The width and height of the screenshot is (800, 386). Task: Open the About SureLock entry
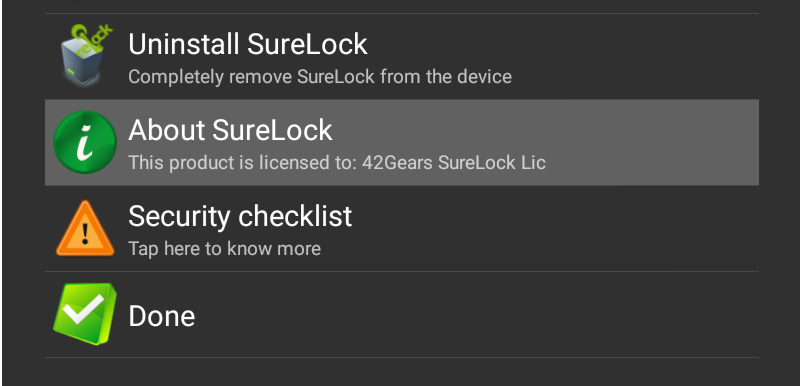[402, 142]
